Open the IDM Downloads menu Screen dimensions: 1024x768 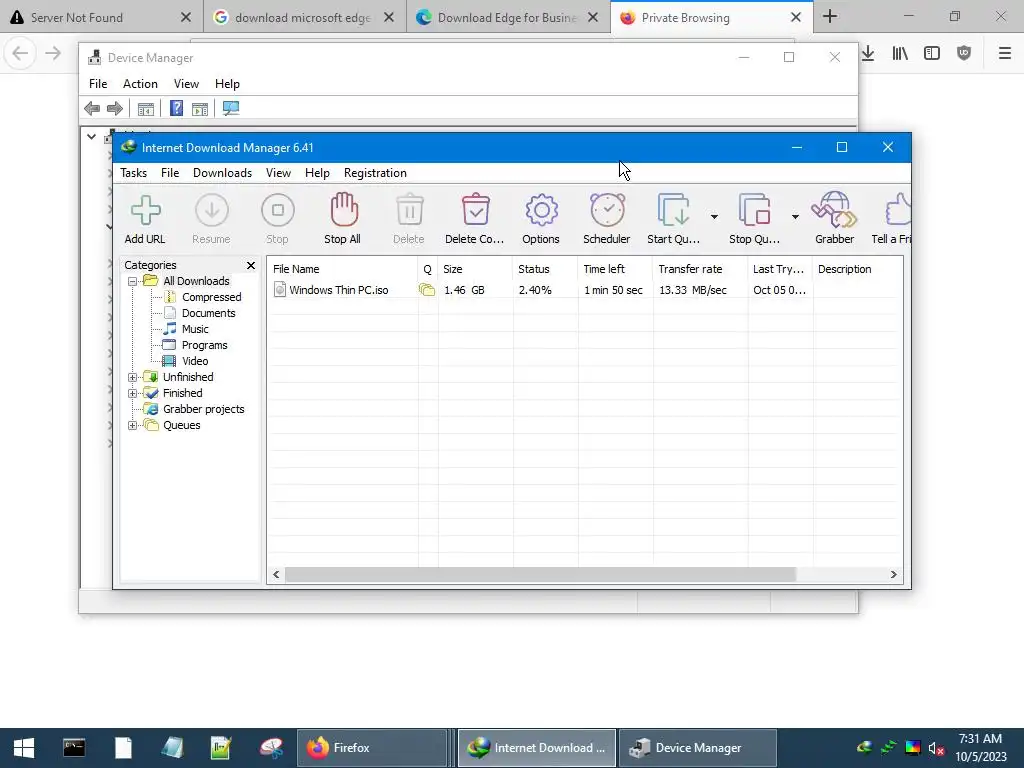(x=222, y=173)
